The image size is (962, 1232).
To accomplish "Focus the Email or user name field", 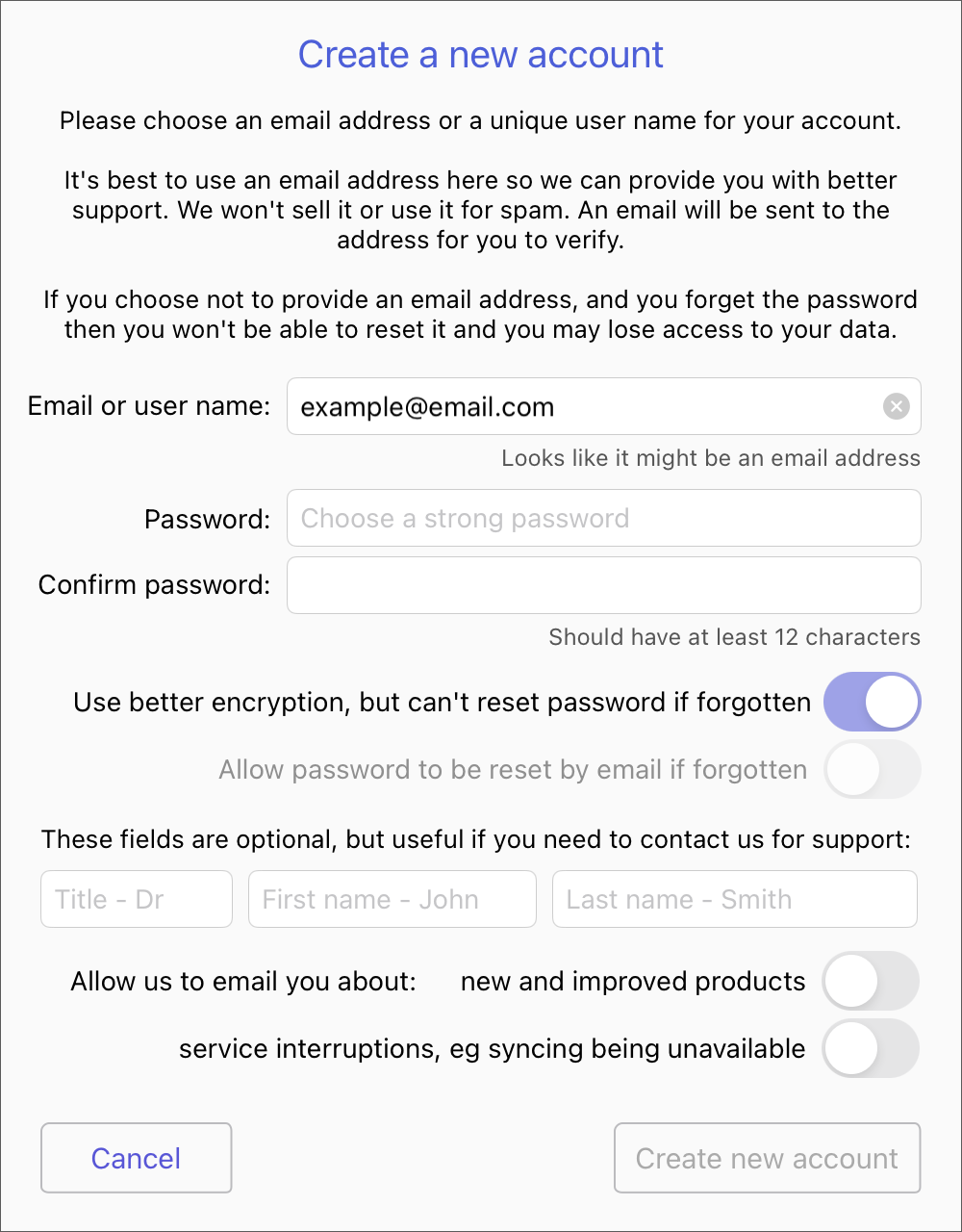I will 577,407.
